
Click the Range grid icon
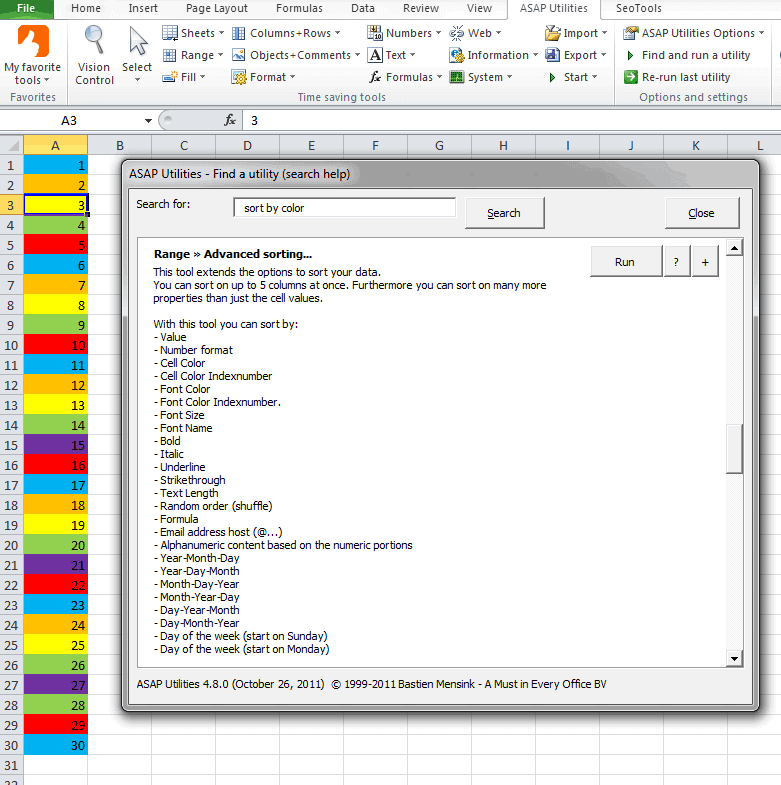(x=170, y=55)
